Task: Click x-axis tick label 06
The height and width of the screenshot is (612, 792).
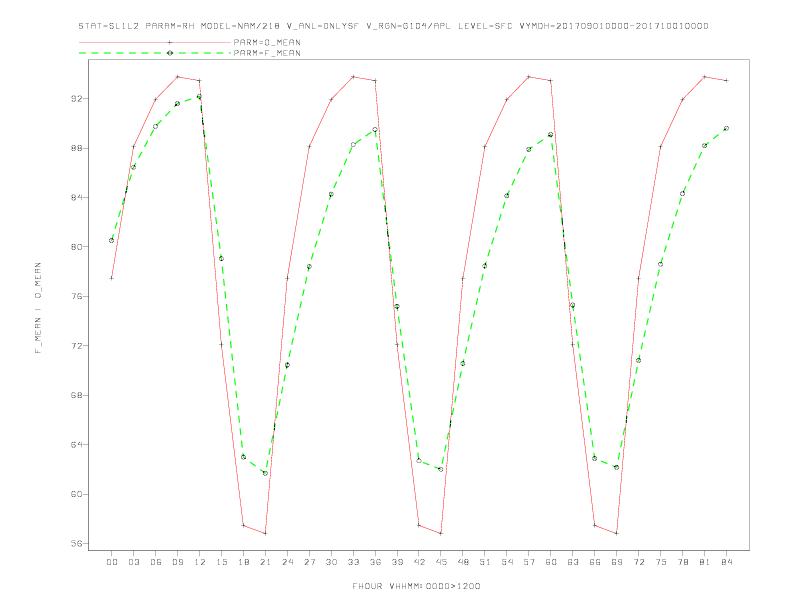Action: click(x=156, y=562)
